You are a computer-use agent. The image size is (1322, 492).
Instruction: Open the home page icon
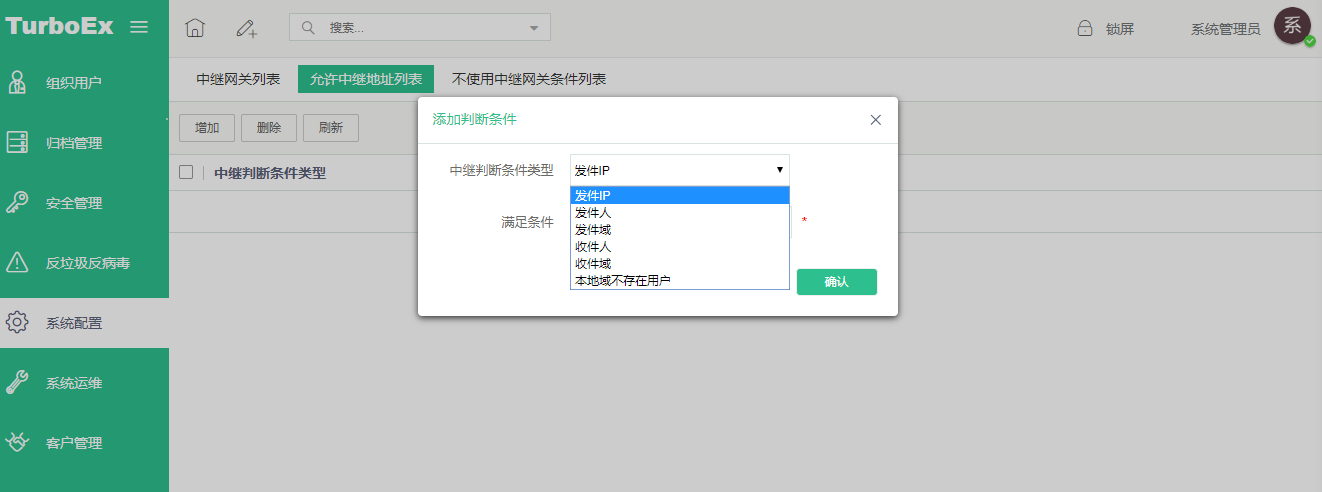(195, 29)
